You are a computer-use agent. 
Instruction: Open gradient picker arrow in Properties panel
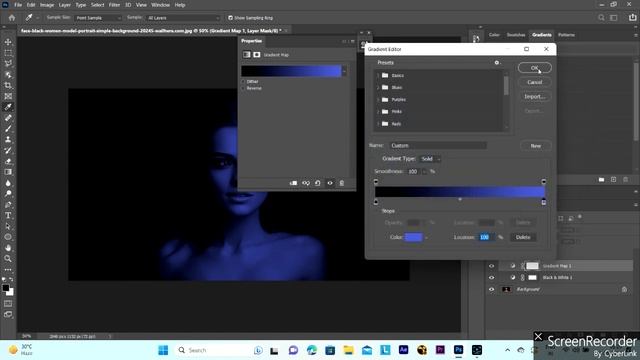344,71
